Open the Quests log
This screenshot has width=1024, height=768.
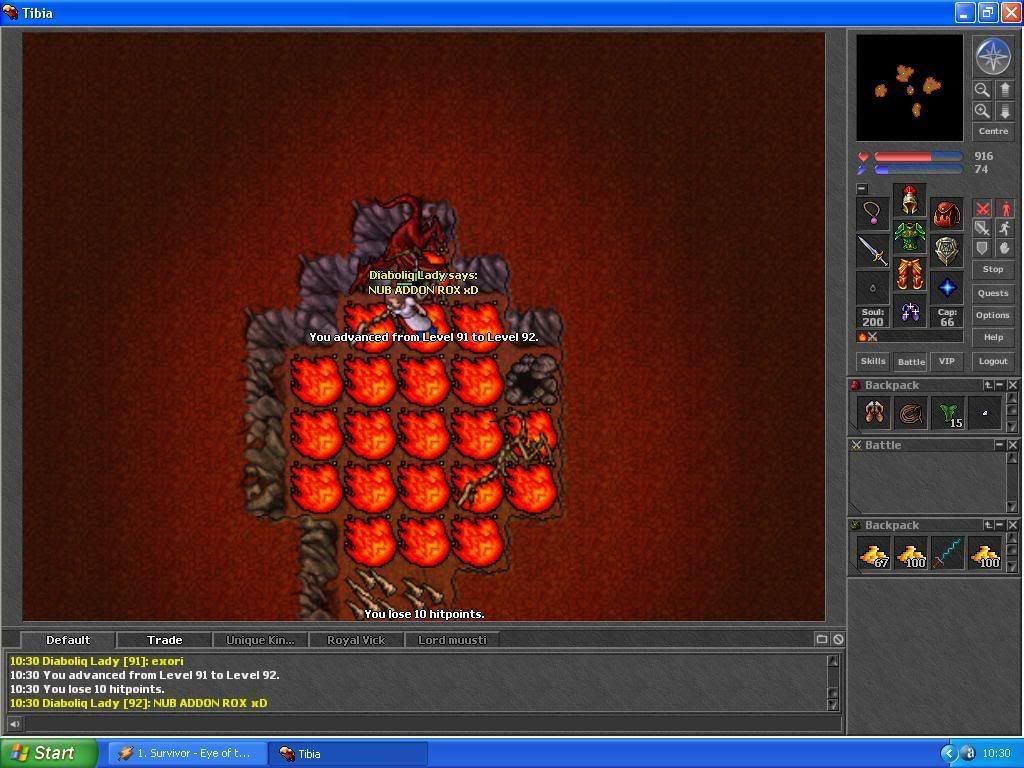point(993,293)
